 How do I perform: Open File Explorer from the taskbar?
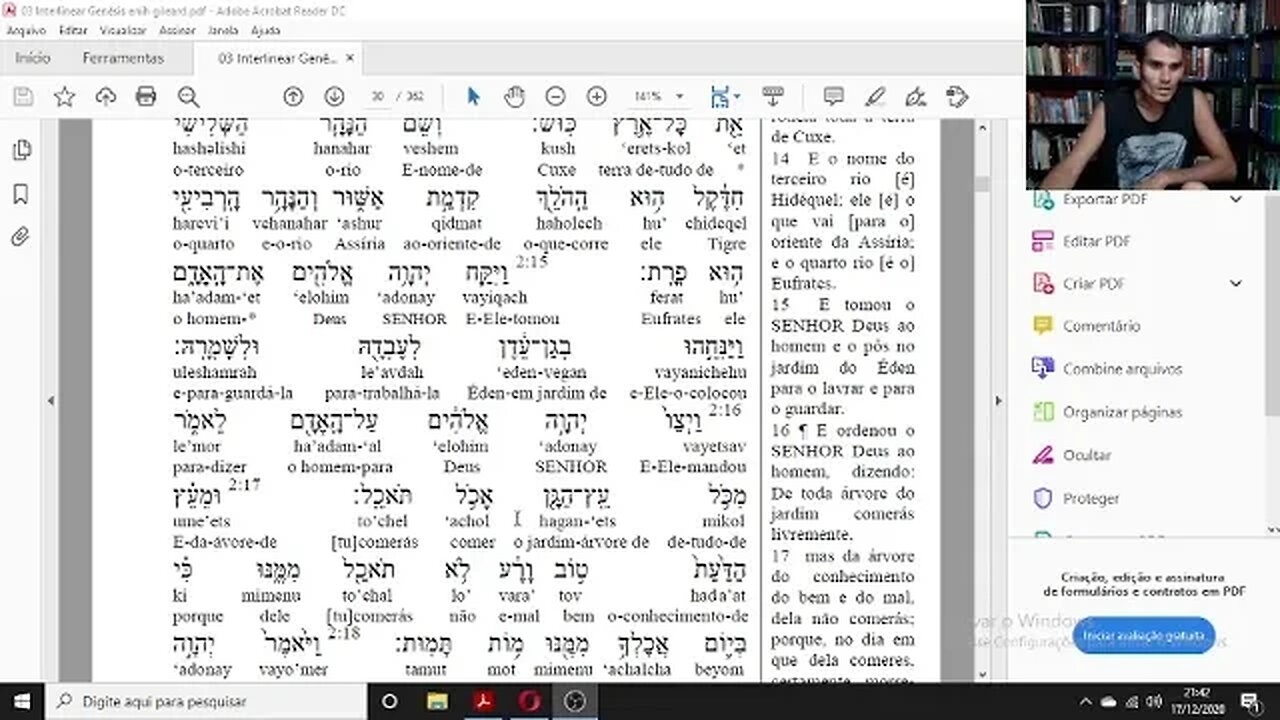click(x=437, y=700)
